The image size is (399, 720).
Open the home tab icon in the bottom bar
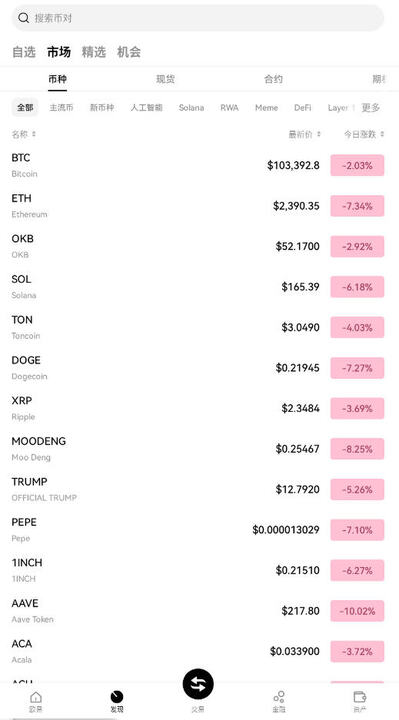point(36,698)
